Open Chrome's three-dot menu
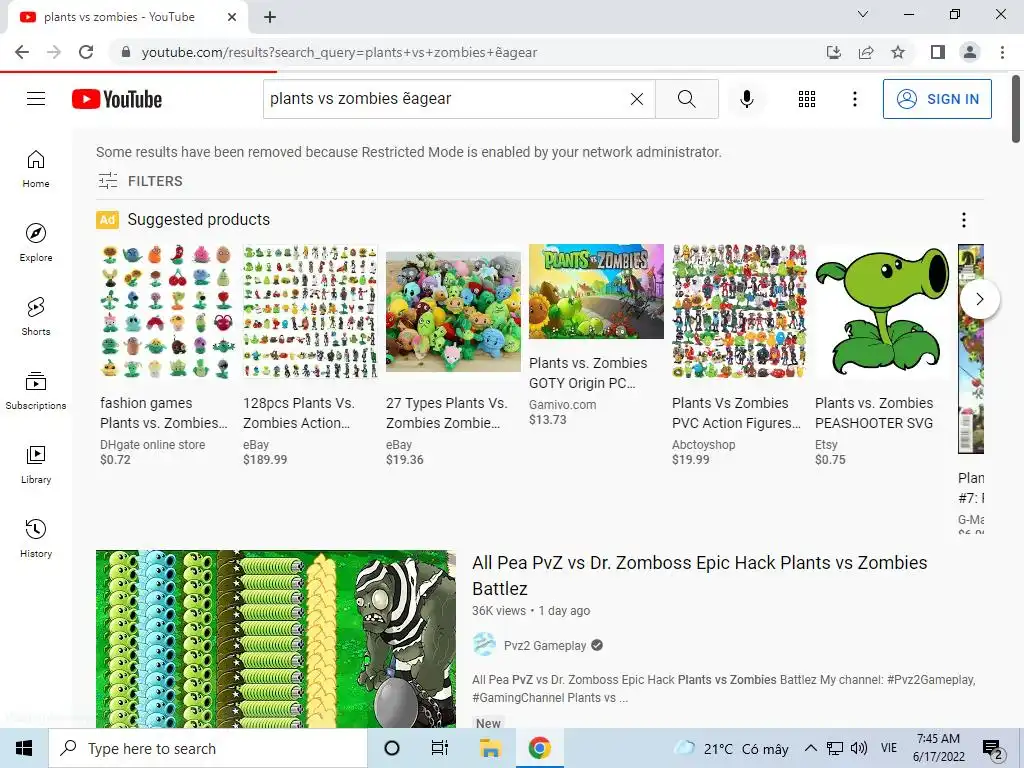Image resolution: width=1024 pixels, height=768 pixels. click(1002, 52)
